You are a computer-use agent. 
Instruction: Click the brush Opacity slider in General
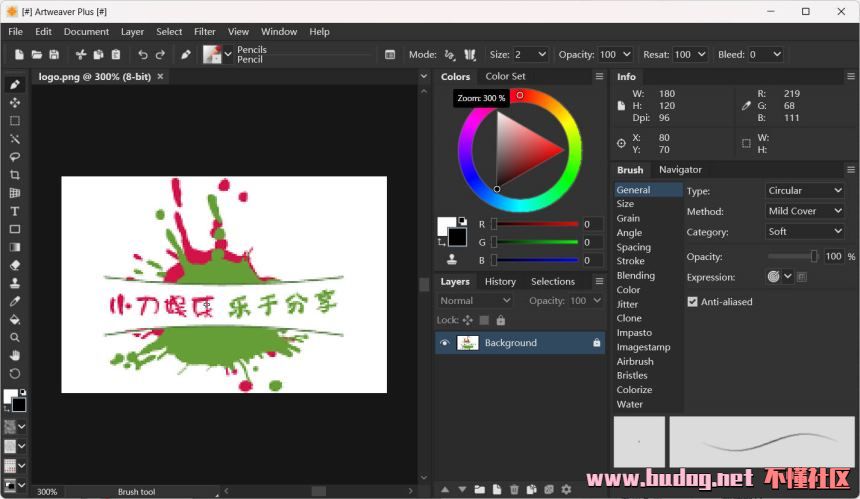coord(793,256)
